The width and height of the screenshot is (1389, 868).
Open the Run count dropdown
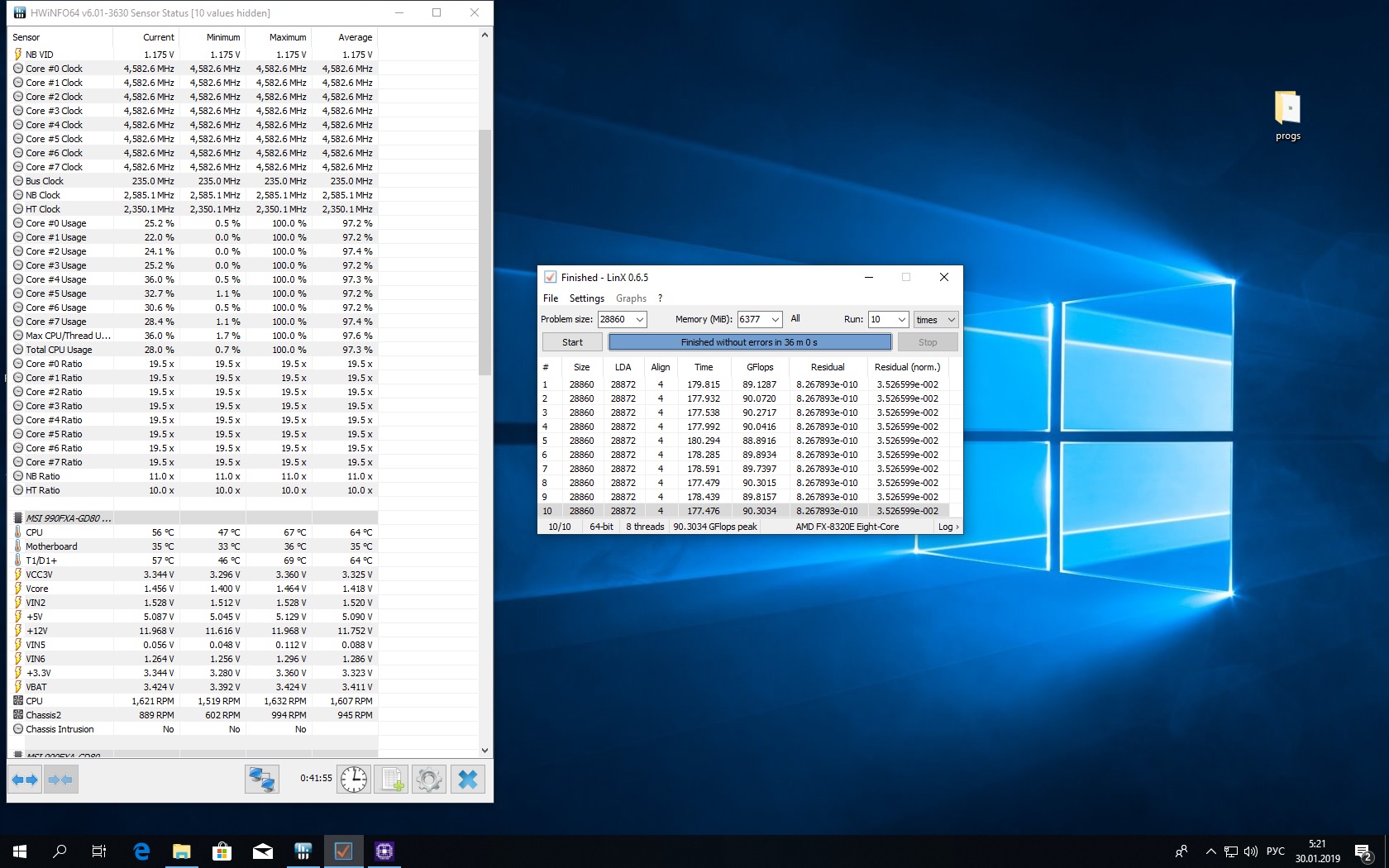(x=901, y=320)
